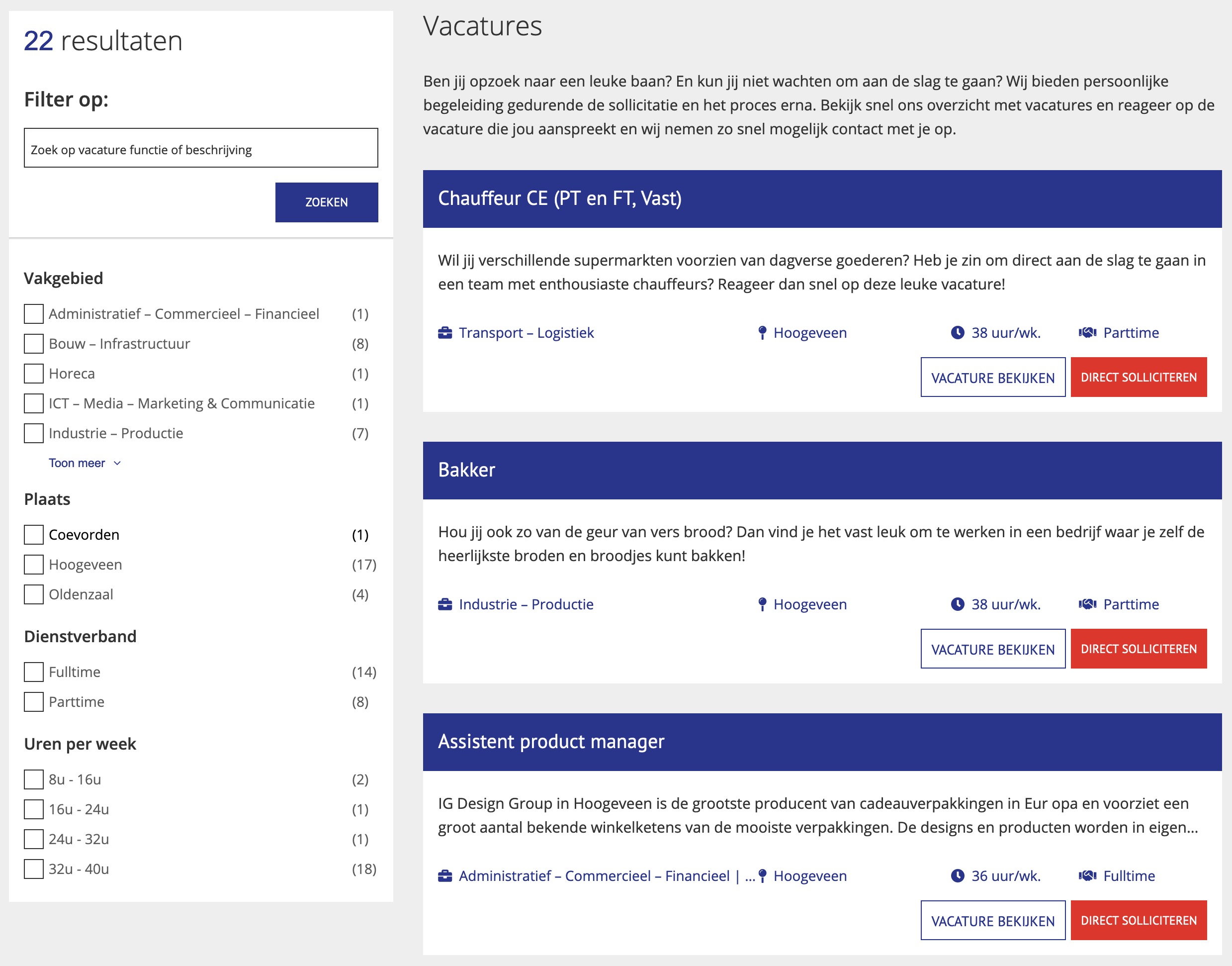Click Direct solliciteren for Chauffeur CE

coord(1139,377)
